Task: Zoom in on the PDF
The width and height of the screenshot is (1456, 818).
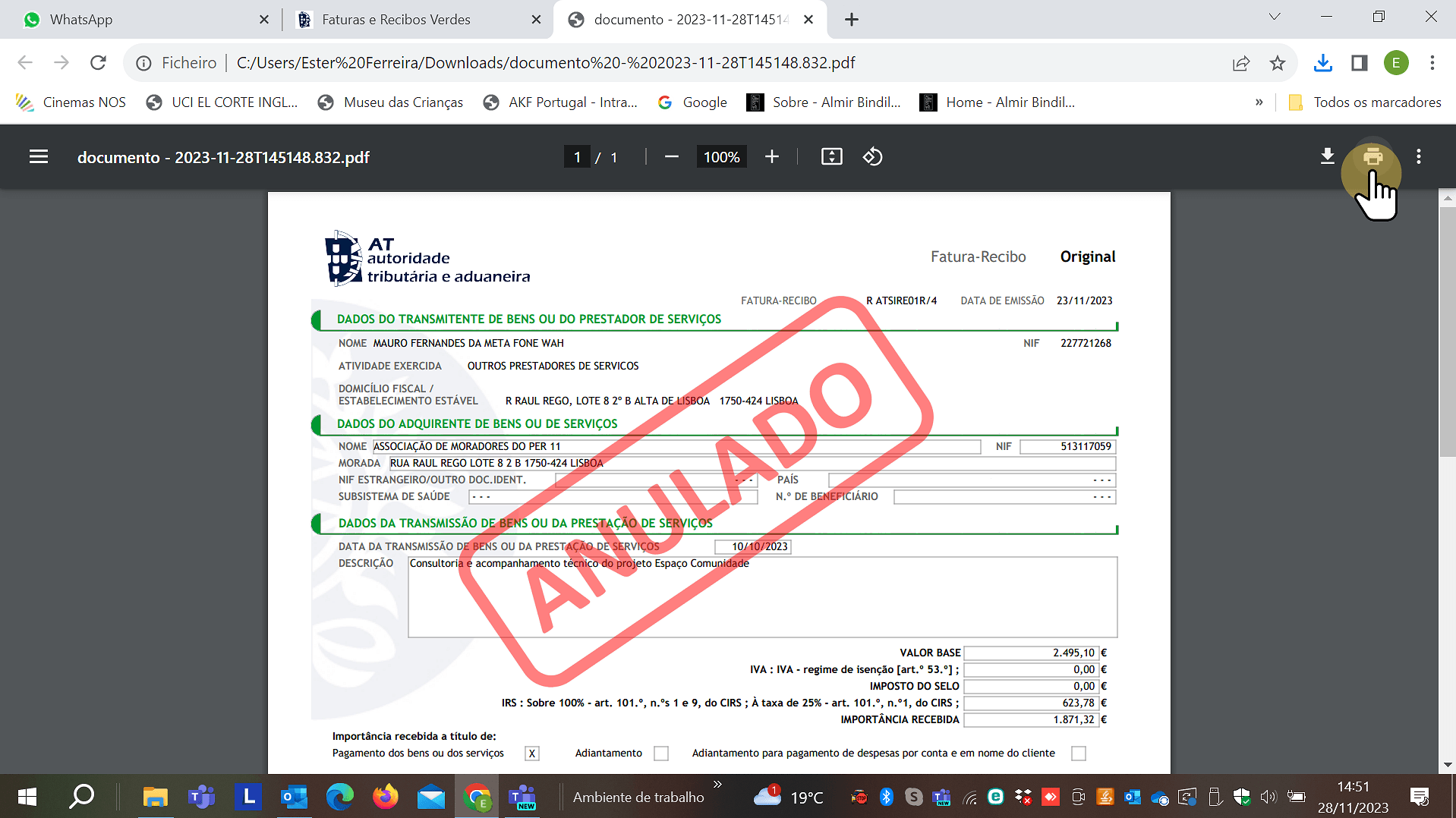Action: point(771,157)
